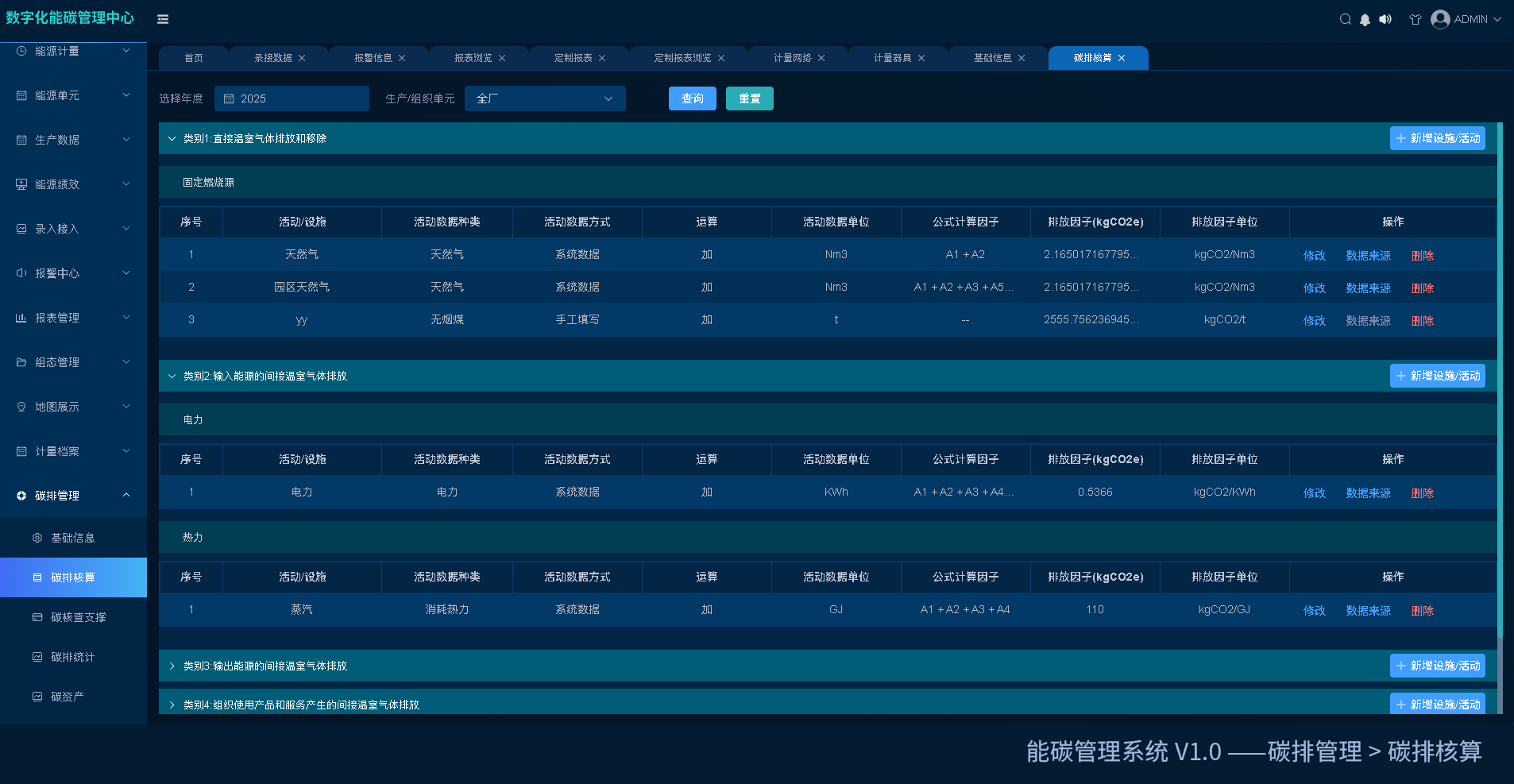This screenshot has height=784, width=1514.
Task: Collapse the 类别1 直接温室气体排放和移除 section
Action: click(172, 138)
